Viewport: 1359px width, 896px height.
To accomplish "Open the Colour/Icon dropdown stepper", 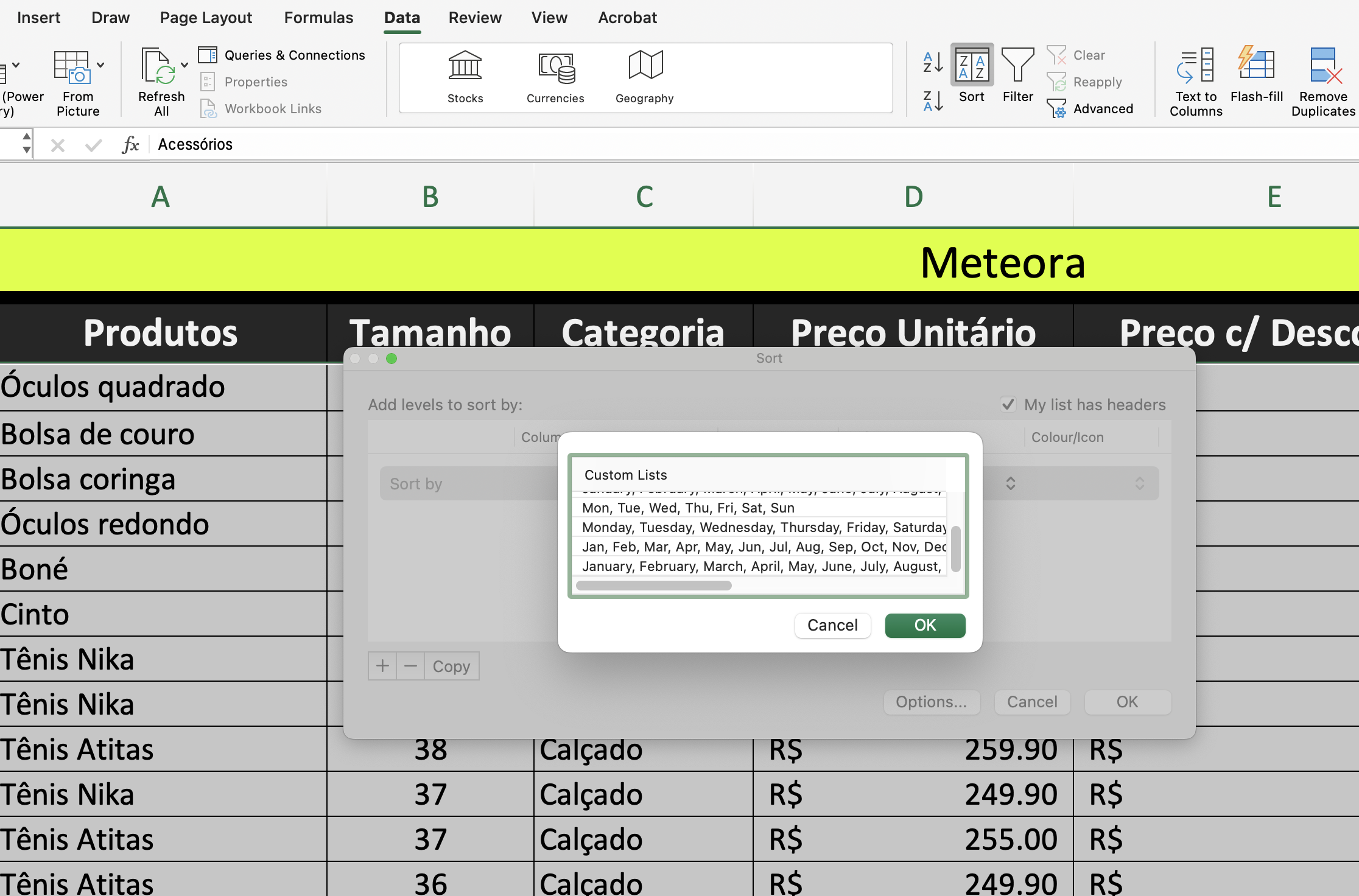I will point(1139,483).
